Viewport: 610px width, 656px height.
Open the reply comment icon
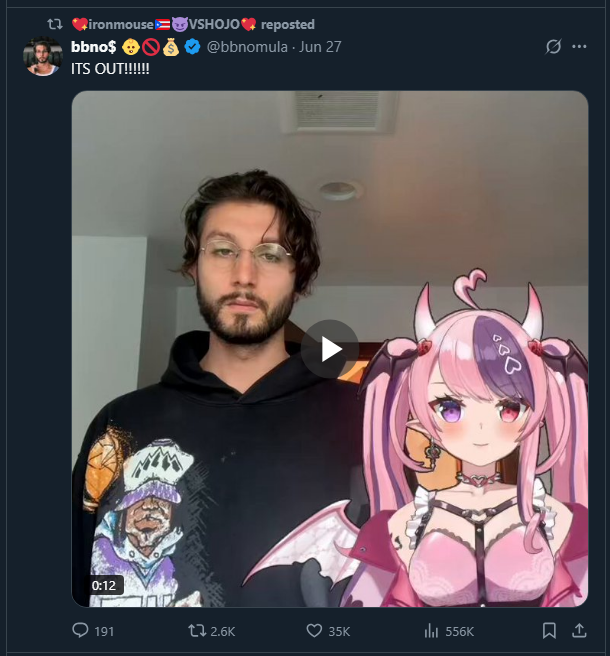(80, 630)
